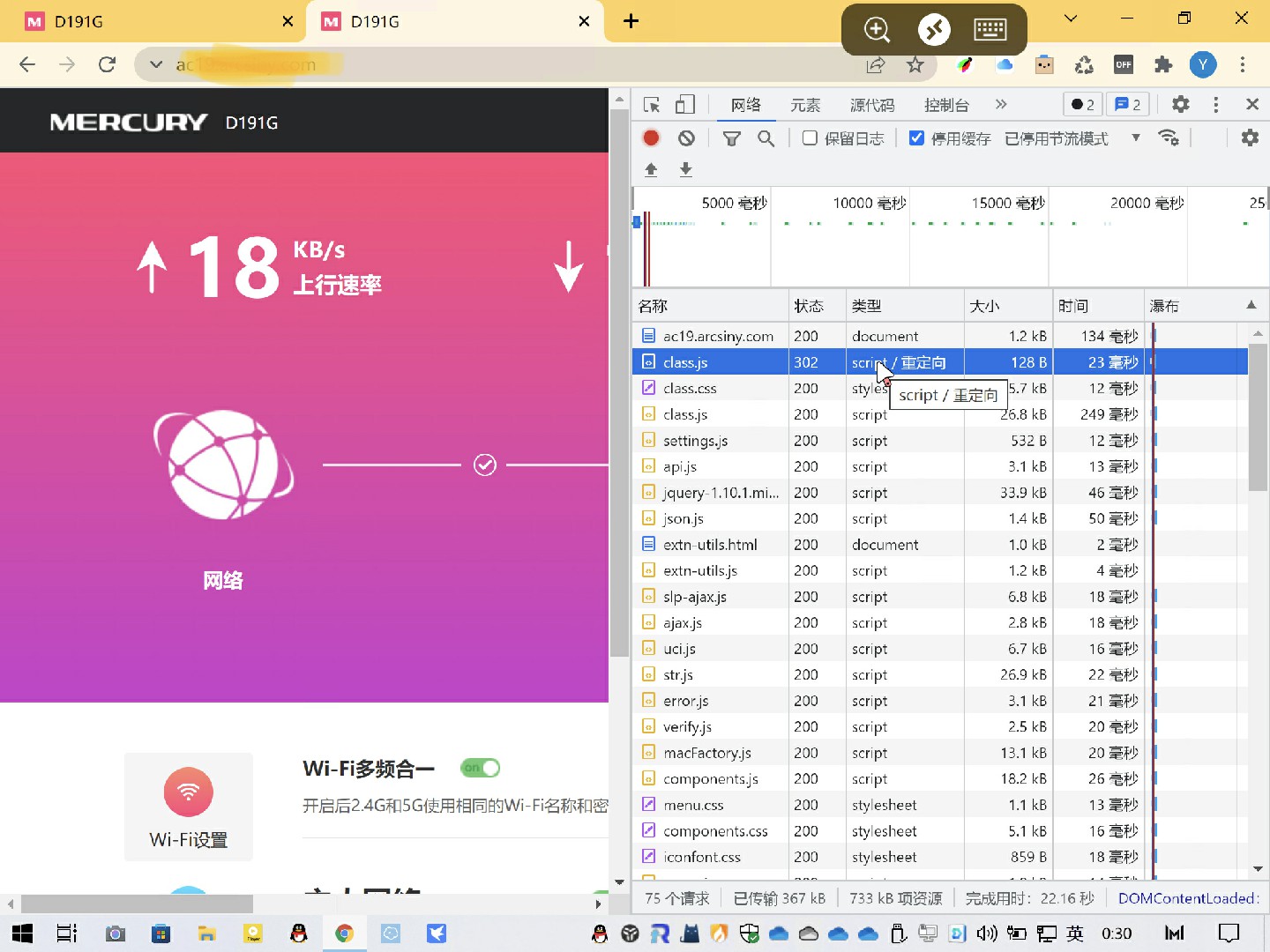Uncheck the 停用缓存 checkbox
The height and width of the screenshot is (952, 1270).
pos(916,138)
